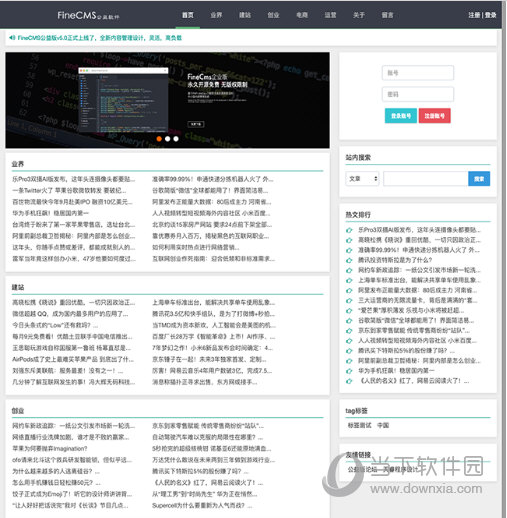Open article 自动驾驶汽车难以克服的局限性在哪里?
Screen dimensions: 507x518
pos(207,437)
